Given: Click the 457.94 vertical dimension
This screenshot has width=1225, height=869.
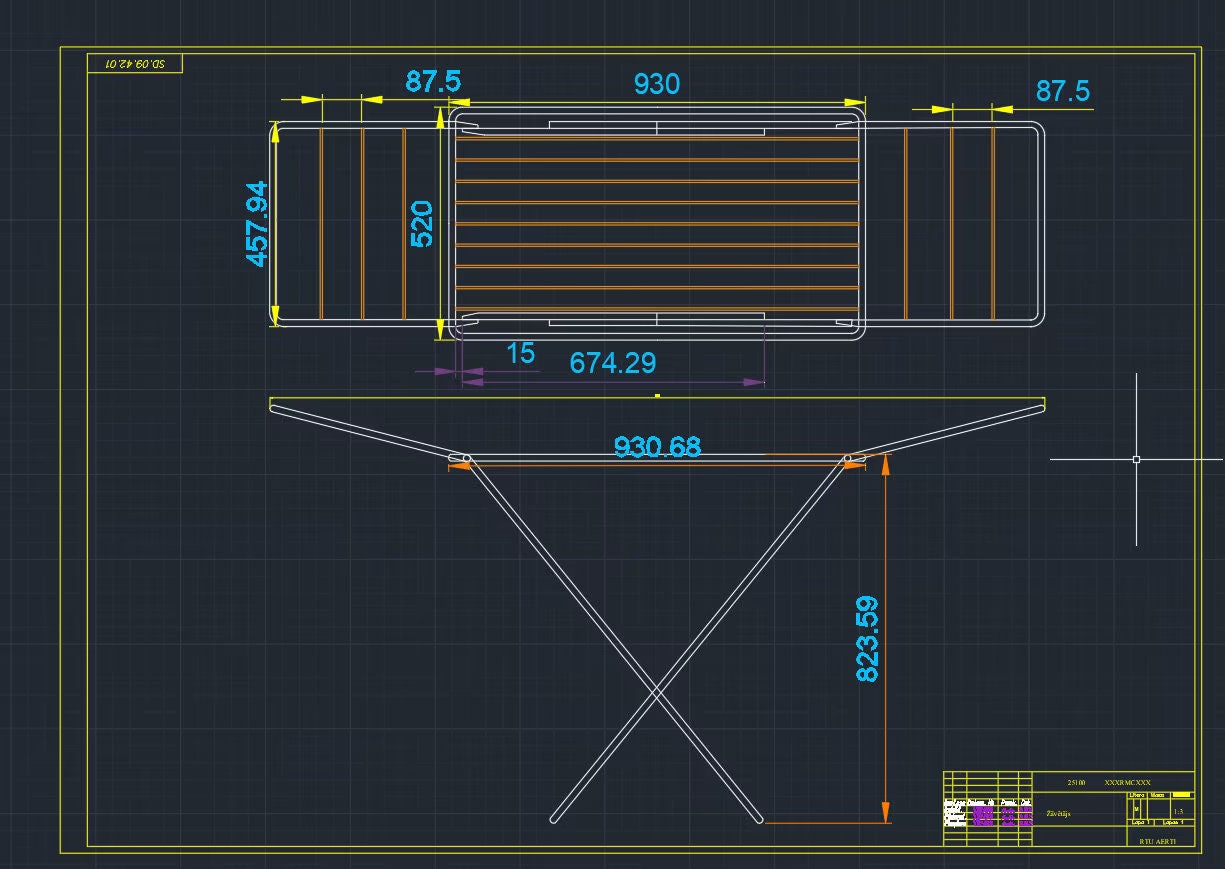Looking at the screenshot, I should (x=257, y=222).
